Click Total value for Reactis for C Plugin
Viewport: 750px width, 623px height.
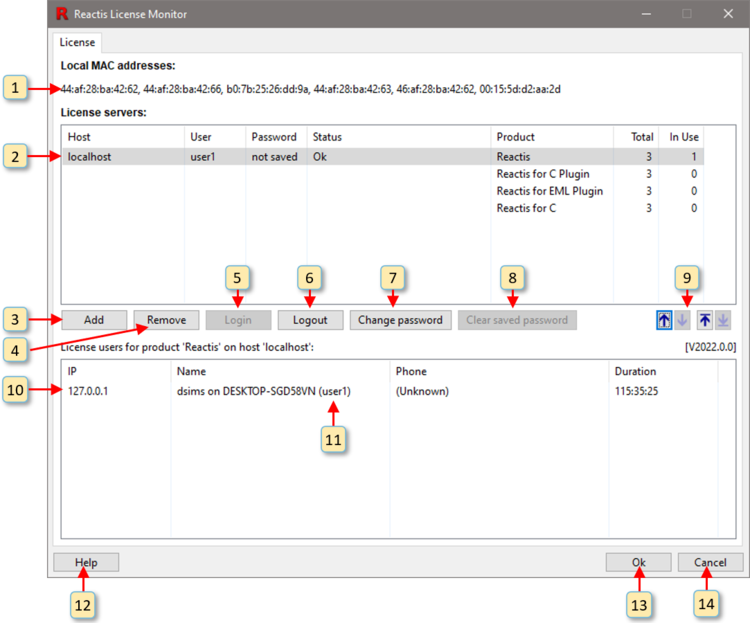[649, 174]
